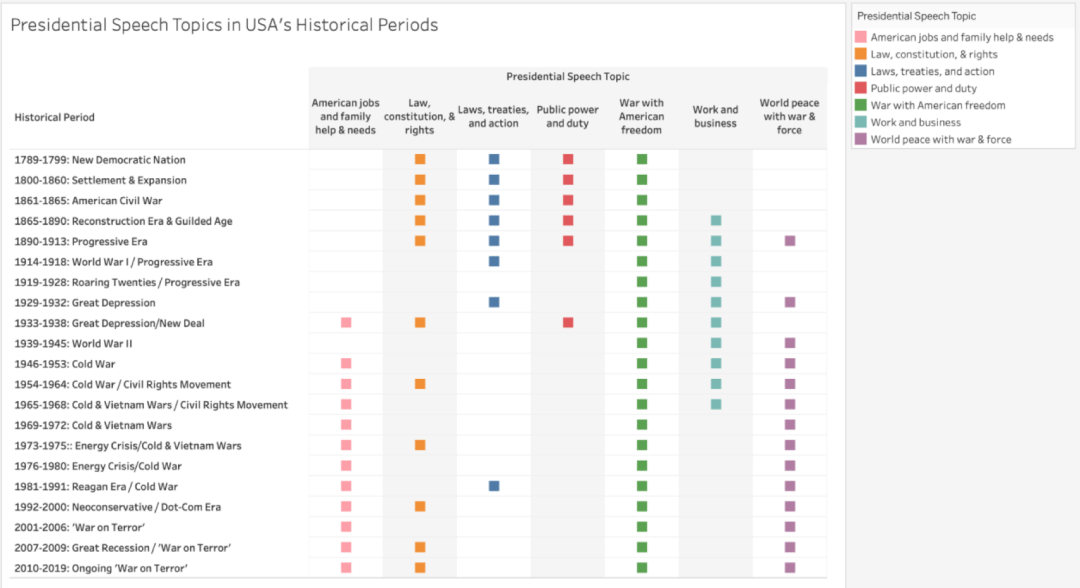Image resolution: width=1080 pixels, height=588 pixels.
Task: Select the blue mark in the 1981-1991 Reagan Era row
Action: click(494, 486)
